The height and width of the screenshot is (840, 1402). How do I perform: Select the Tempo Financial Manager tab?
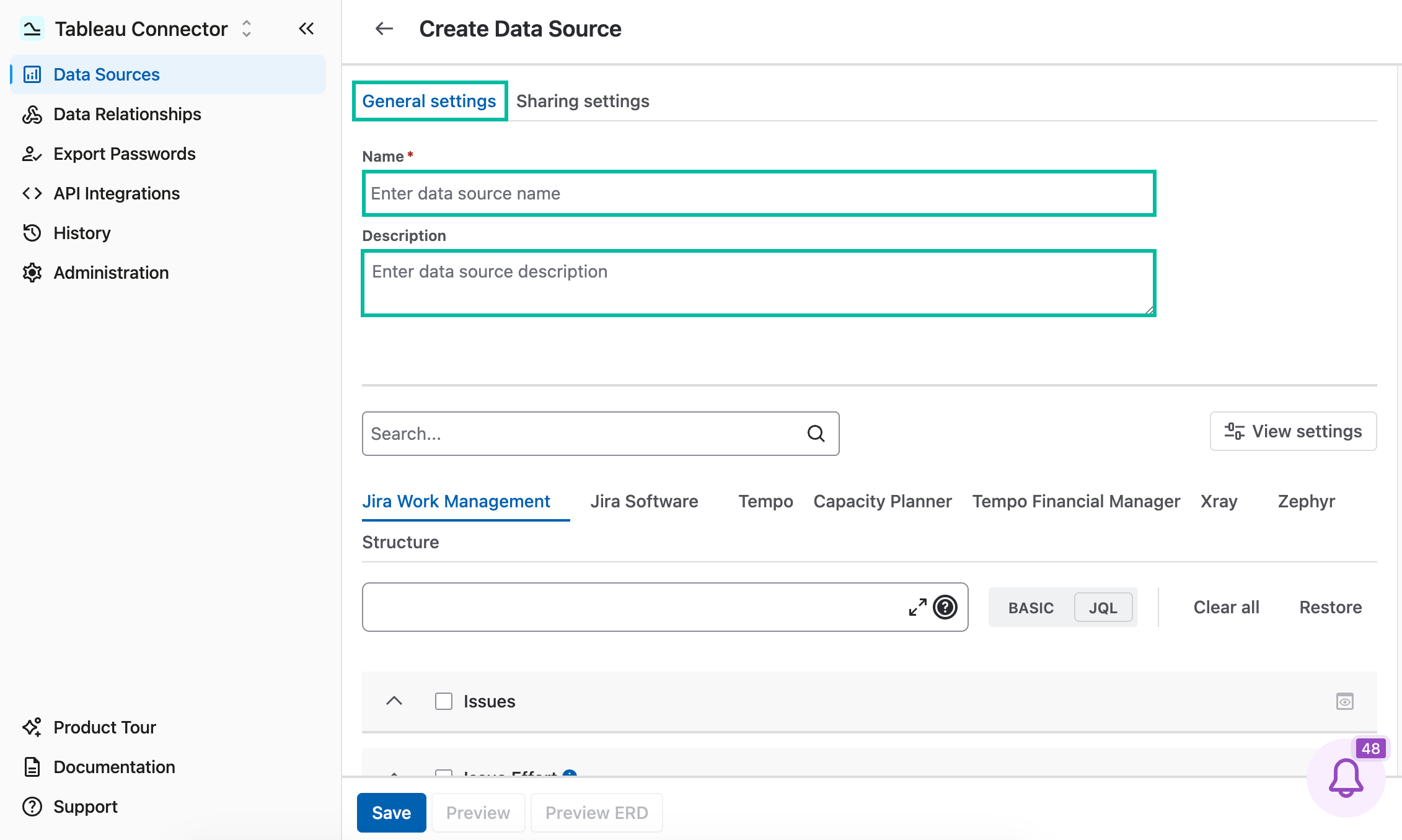[1076, 501]
